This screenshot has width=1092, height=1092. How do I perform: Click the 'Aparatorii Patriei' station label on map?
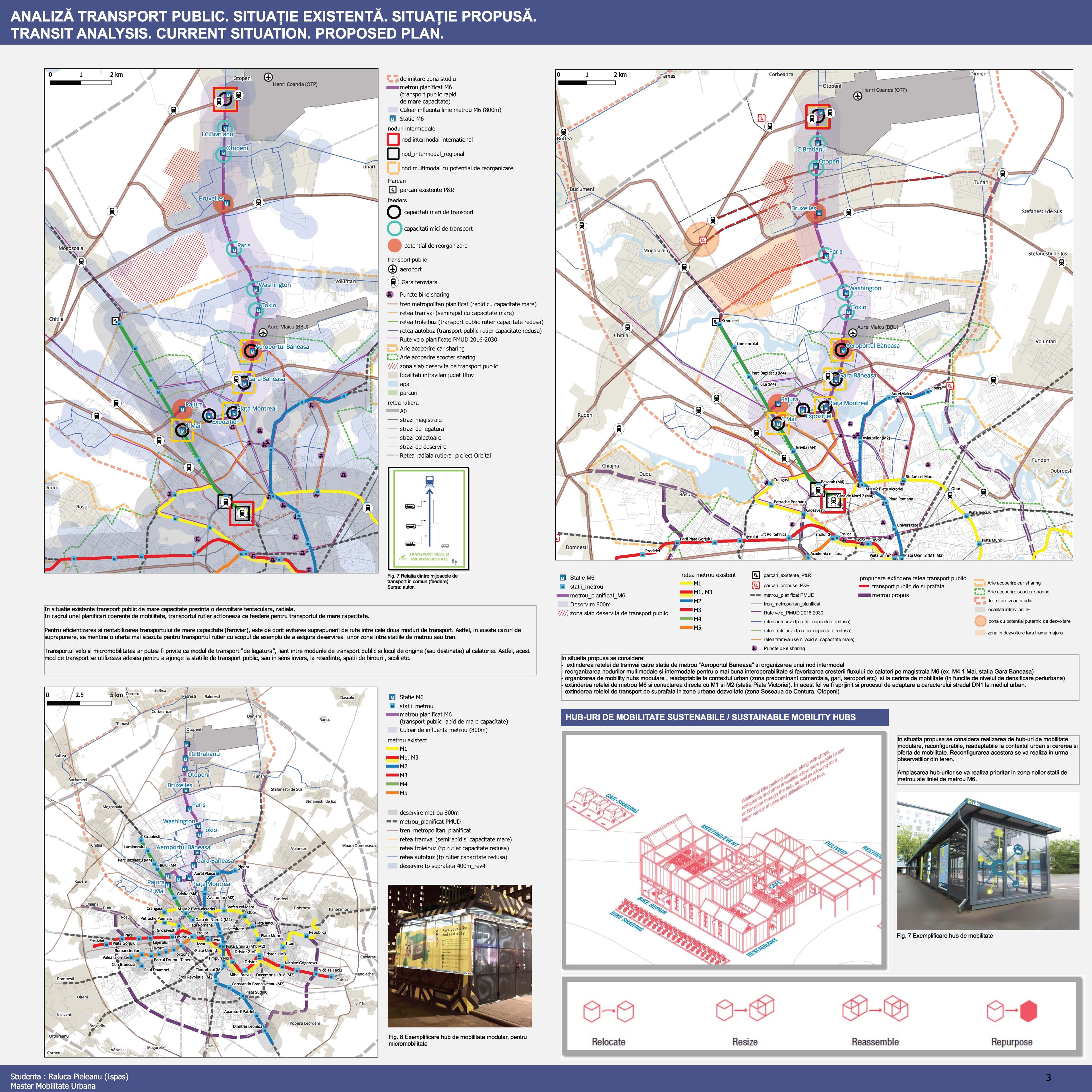[x=239, y=1012]
